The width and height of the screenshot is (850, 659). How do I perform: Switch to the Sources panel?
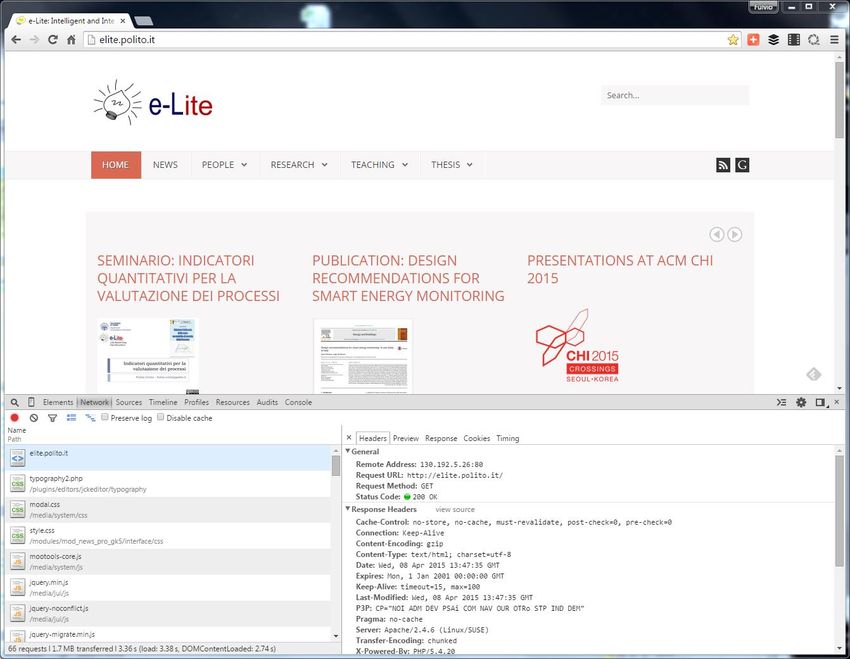coord(128,402)
